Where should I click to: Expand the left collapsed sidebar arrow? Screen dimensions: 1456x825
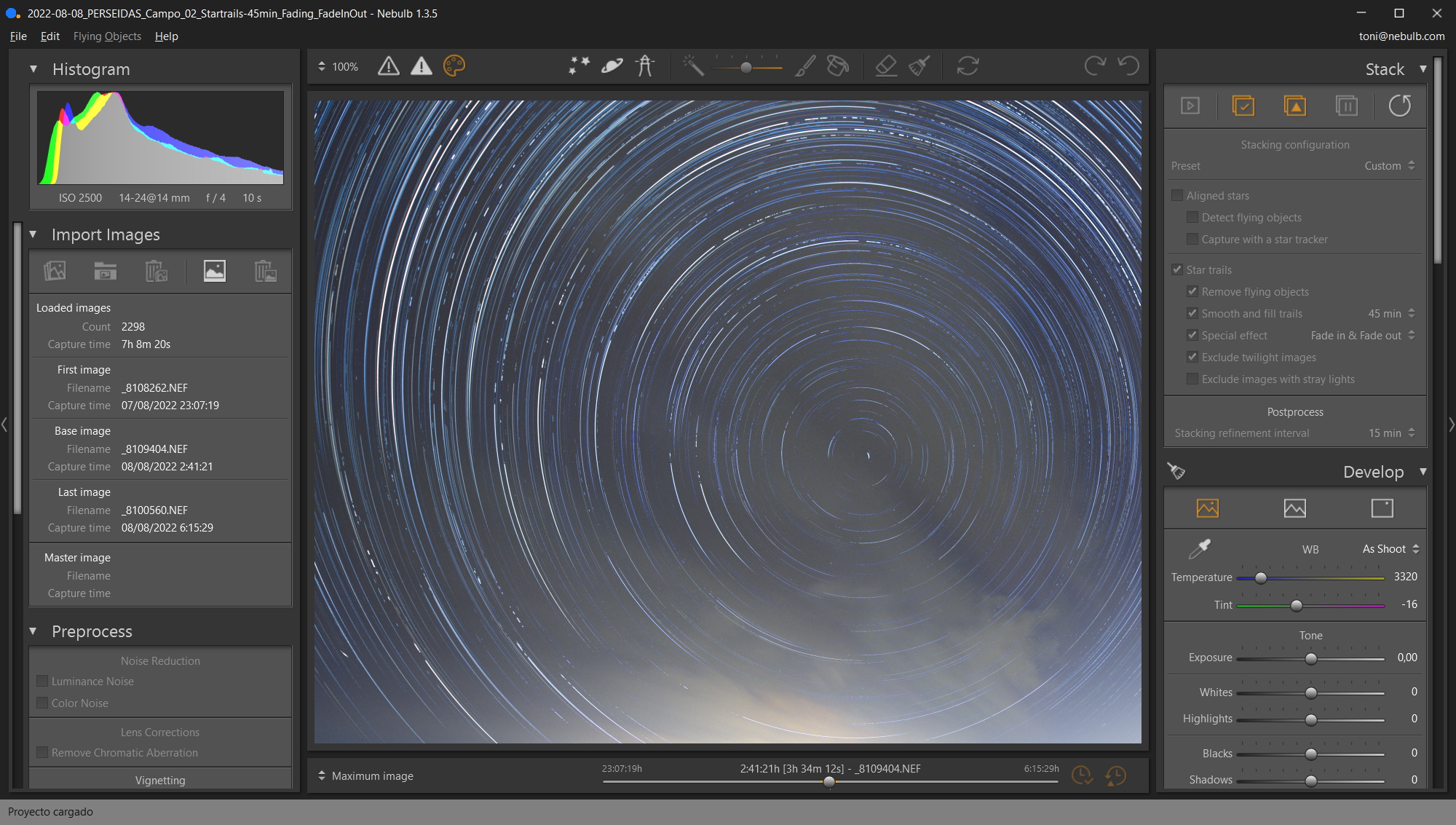4,425
